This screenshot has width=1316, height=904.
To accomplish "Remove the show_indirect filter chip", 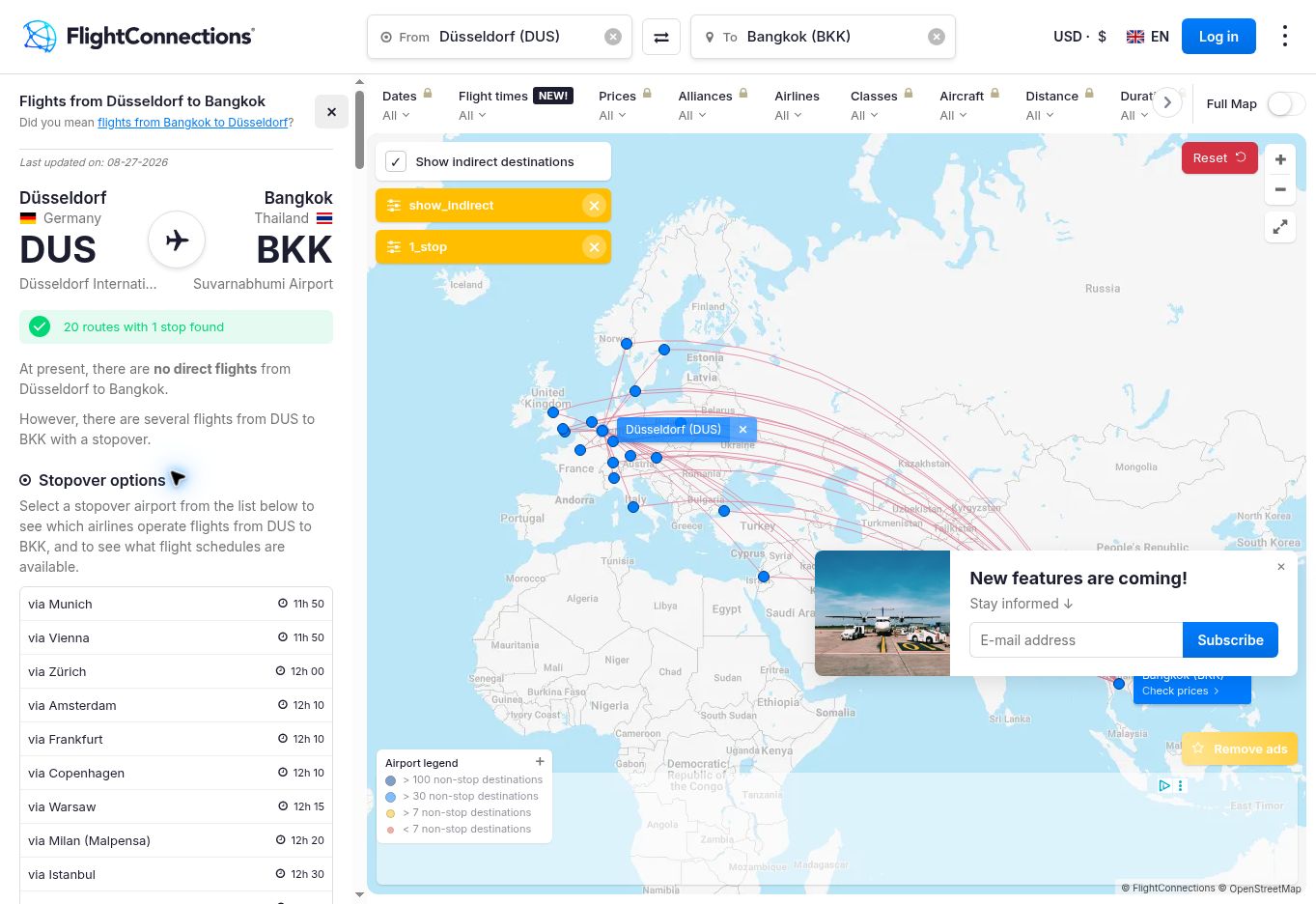I will (x=594, y=206).
